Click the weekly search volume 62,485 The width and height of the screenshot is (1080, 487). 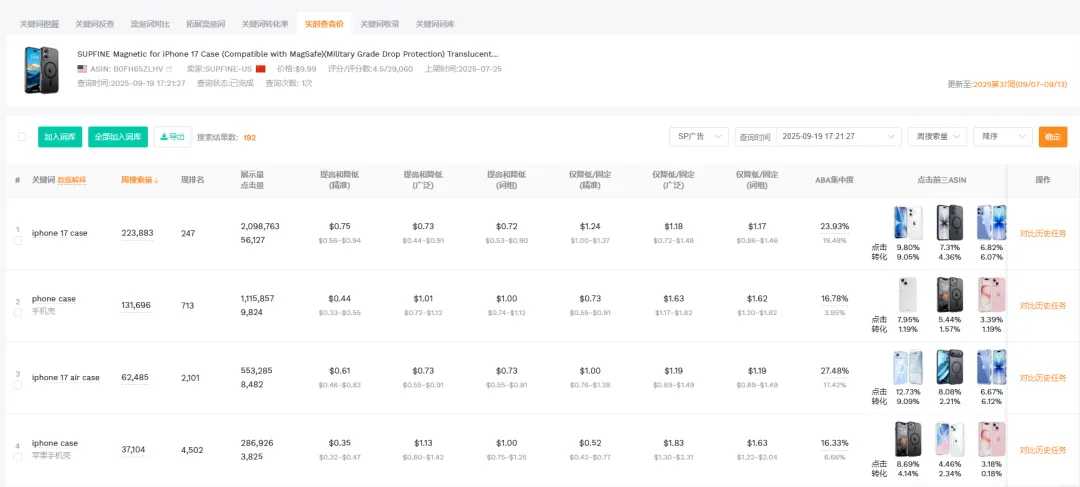tap(134, 377)
